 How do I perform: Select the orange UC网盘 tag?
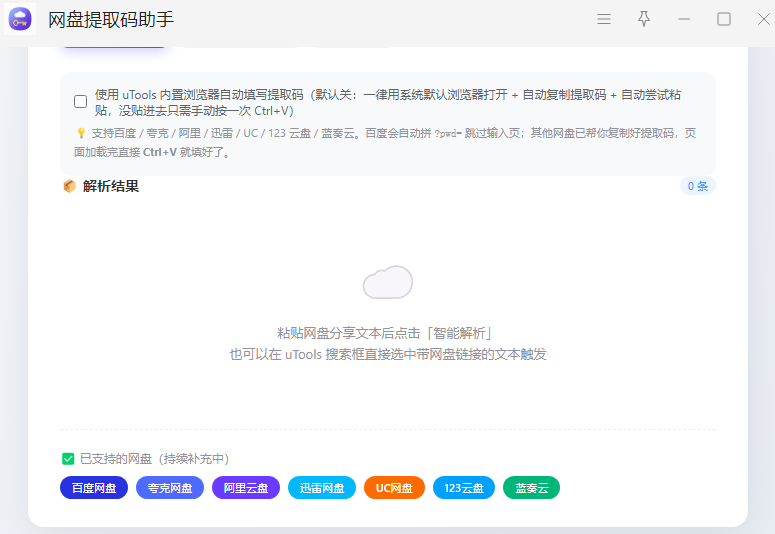point(394,488)
